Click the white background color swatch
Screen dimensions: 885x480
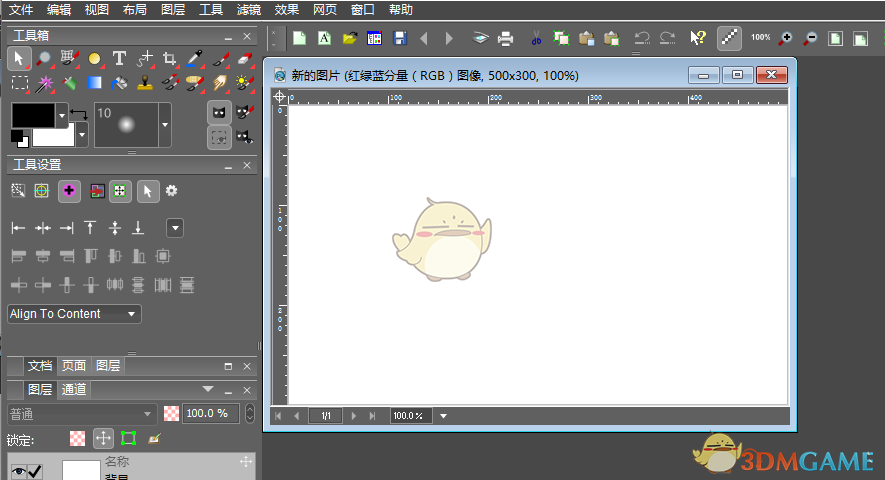(x=54, y=136)
